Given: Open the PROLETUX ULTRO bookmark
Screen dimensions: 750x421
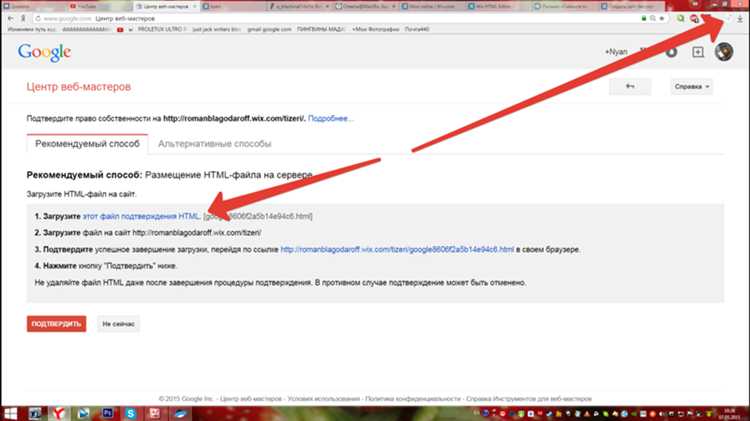Looking at the screenshot, I should pos(160,29).
